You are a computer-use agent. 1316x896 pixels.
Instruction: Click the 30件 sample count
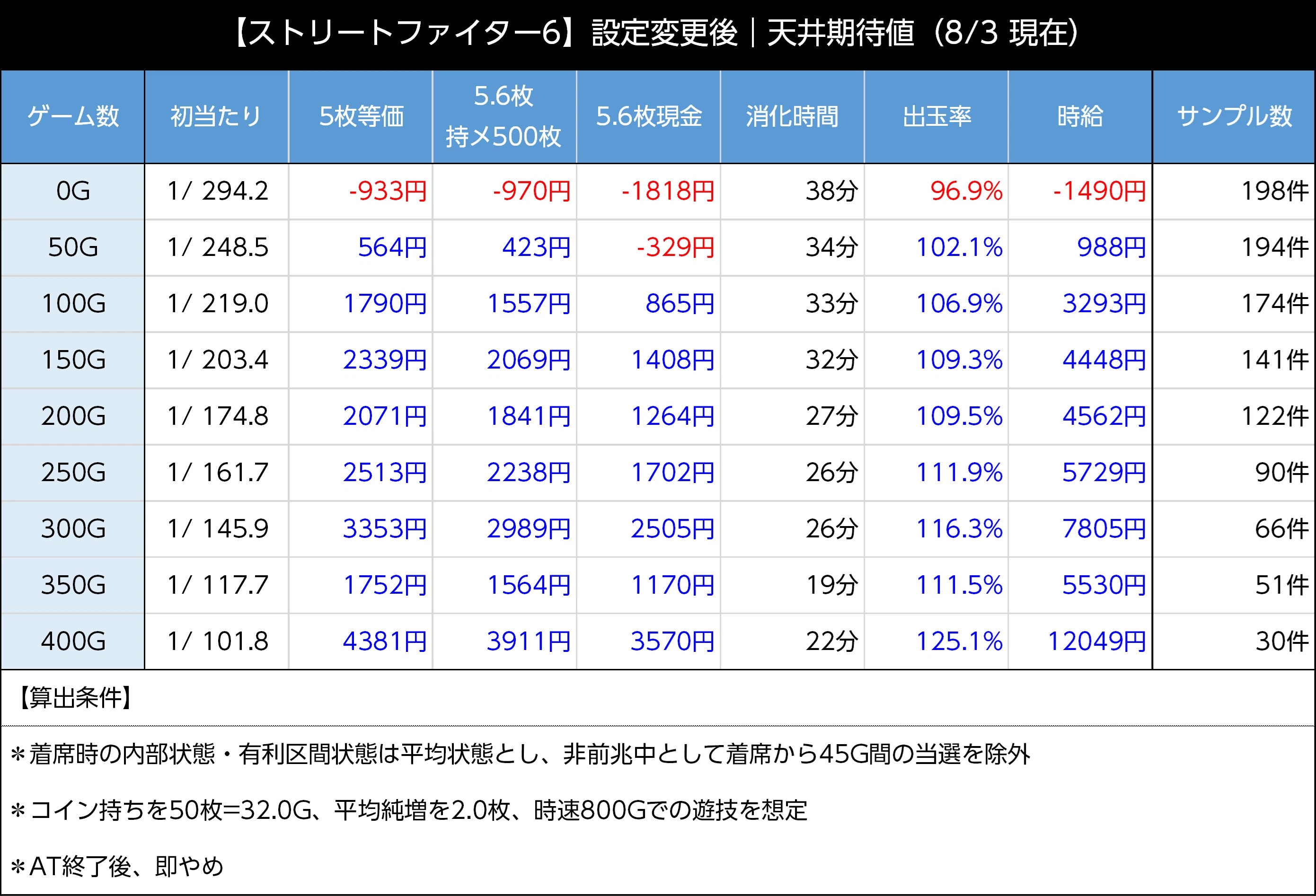[1282, 641]
